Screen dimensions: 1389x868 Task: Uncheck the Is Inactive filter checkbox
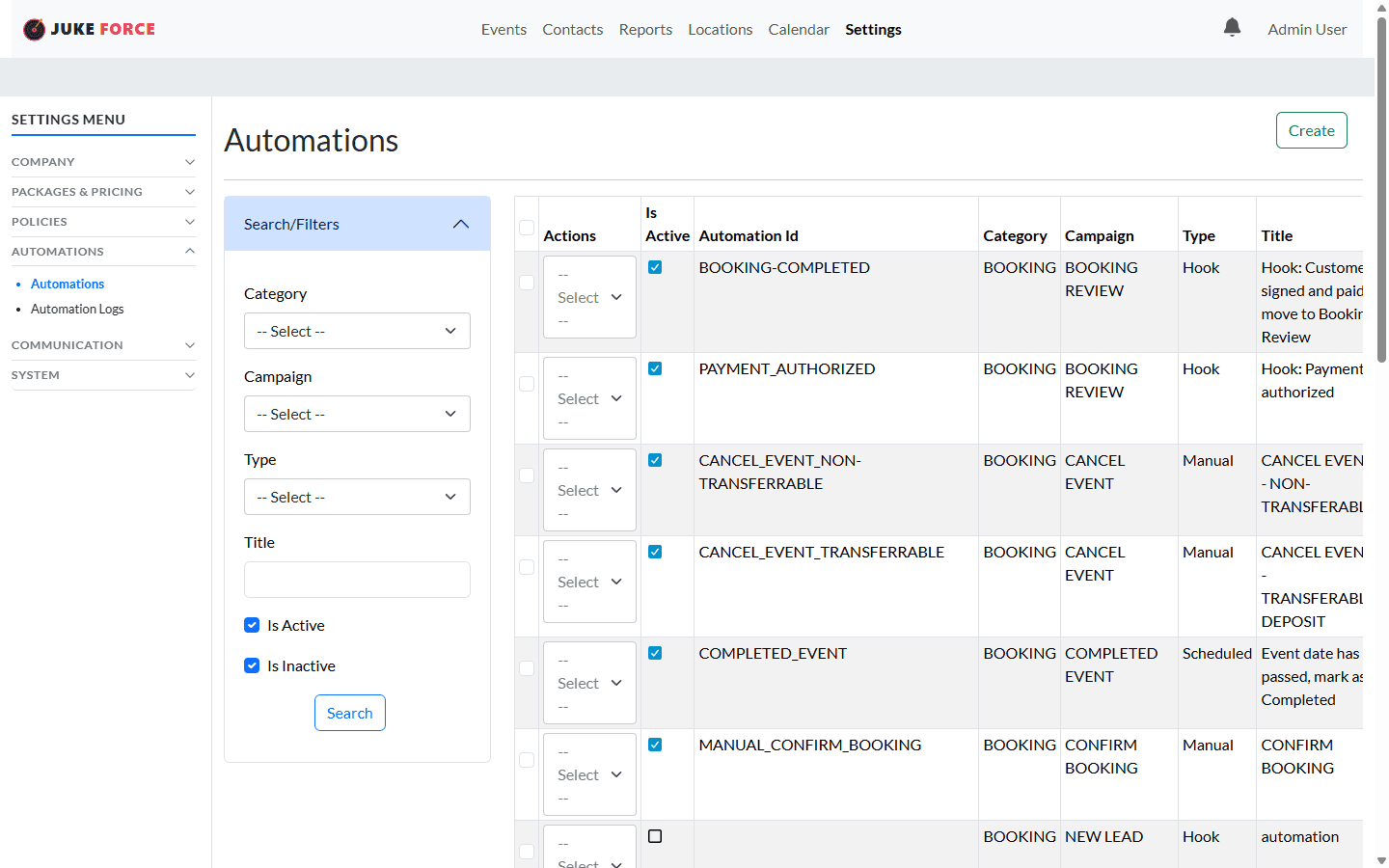point(252,665)
